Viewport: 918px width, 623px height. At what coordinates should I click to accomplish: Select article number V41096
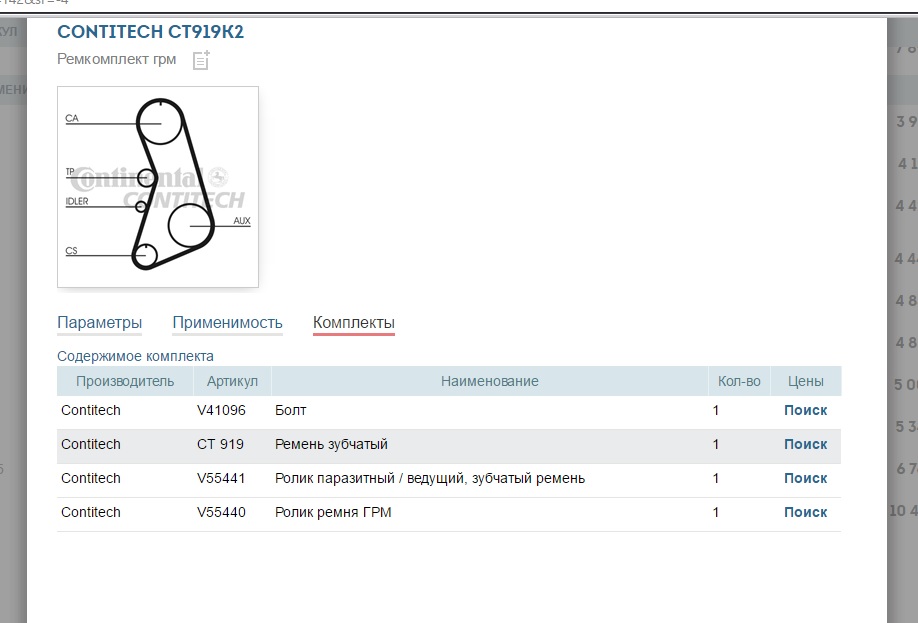[221, 410]
